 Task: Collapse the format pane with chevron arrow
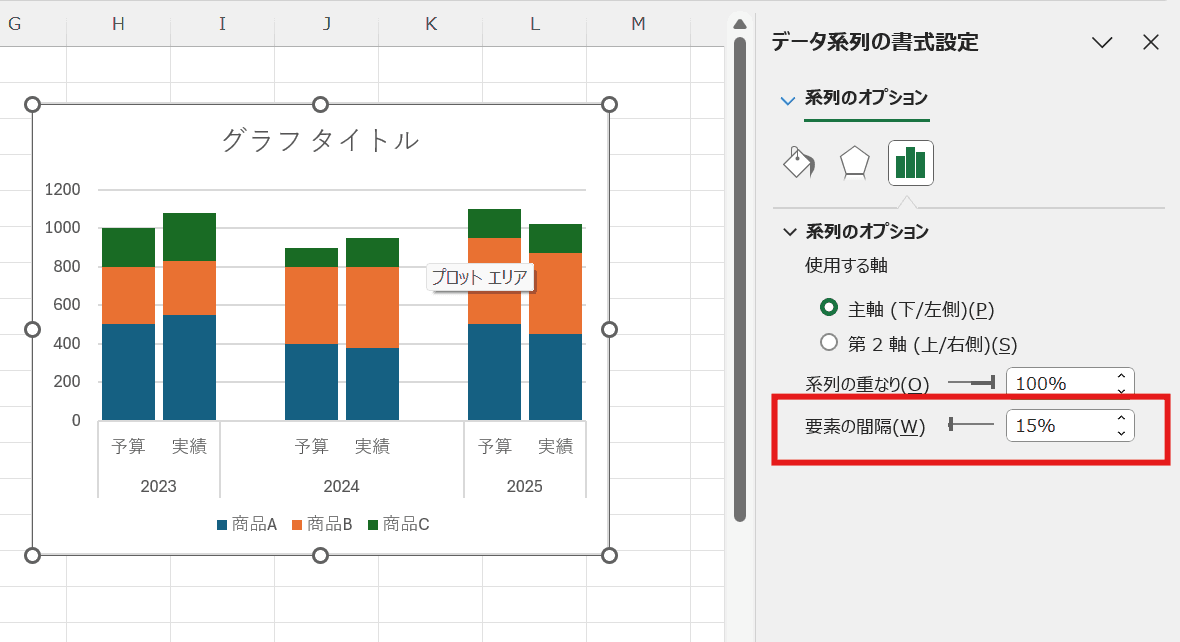(x=1101, y=42)
